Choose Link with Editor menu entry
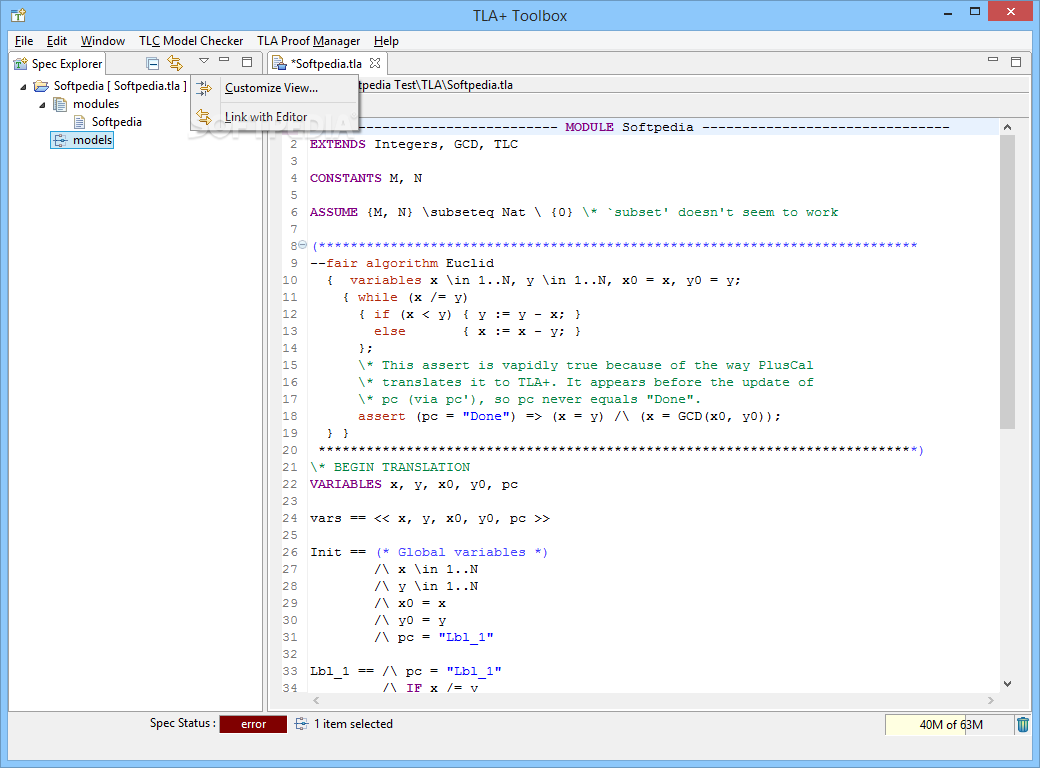1040x768 pixels. [266, 117]
